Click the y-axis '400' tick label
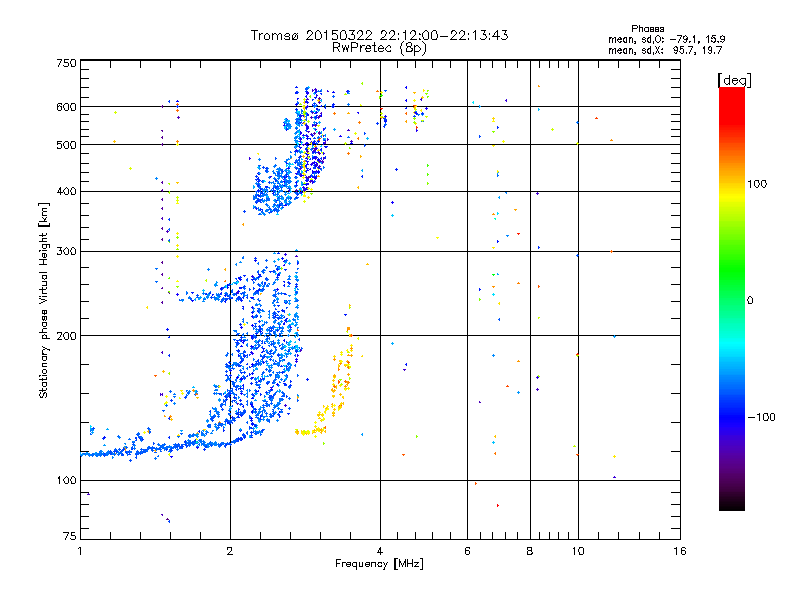The width and height of the screenshot is (800, 600). coord(66,192)
